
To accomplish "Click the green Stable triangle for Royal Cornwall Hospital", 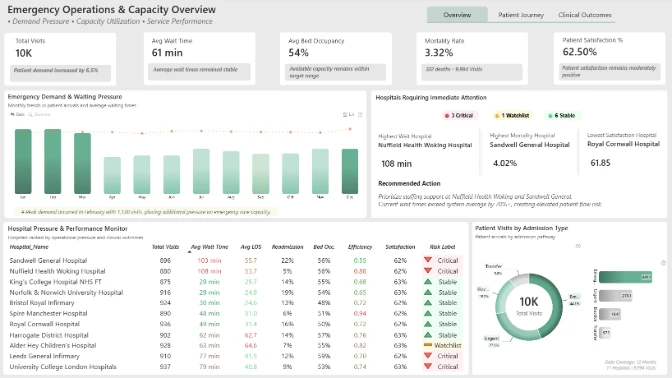I will [427, 324].
